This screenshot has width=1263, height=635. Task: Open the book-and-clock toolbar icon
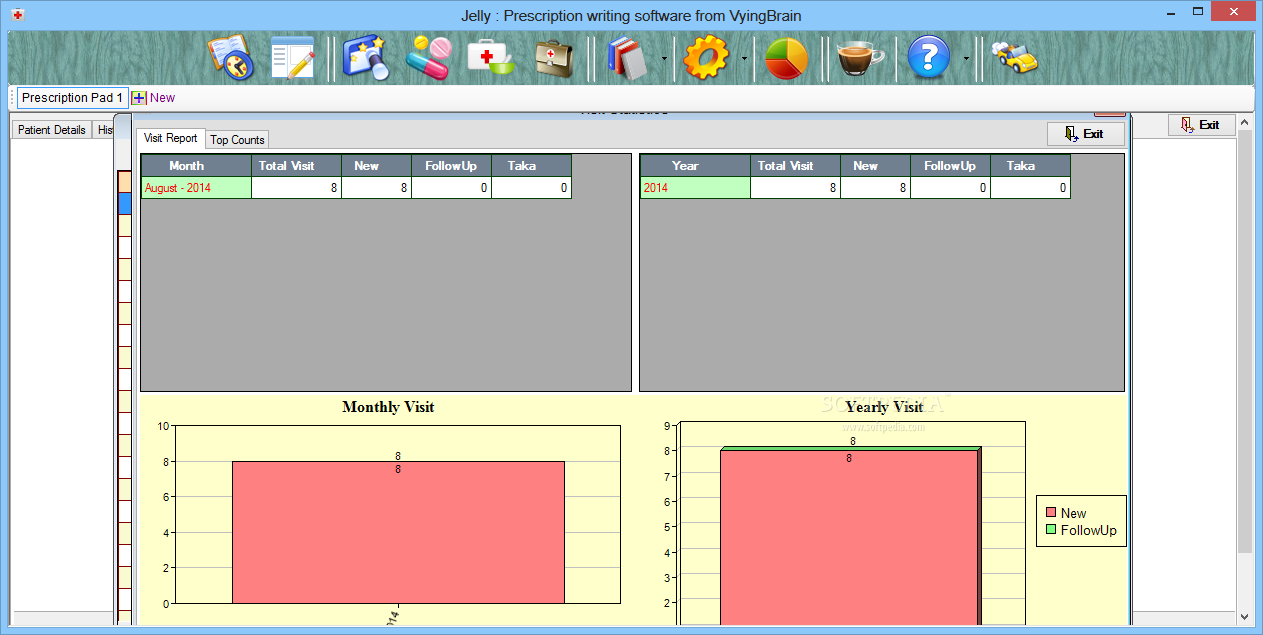point(231,58)
